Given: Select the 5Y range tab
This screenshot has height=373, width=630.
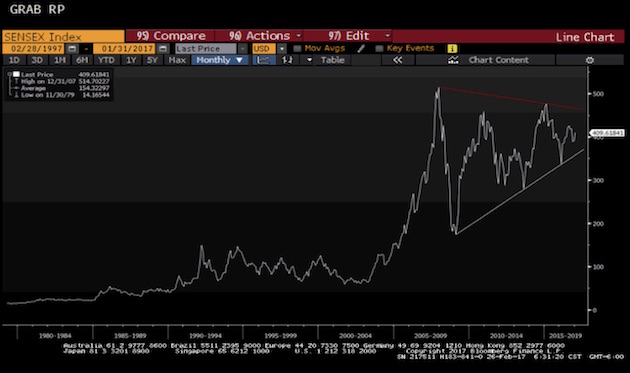Looking at the screenshot, I should click(152, 60).
